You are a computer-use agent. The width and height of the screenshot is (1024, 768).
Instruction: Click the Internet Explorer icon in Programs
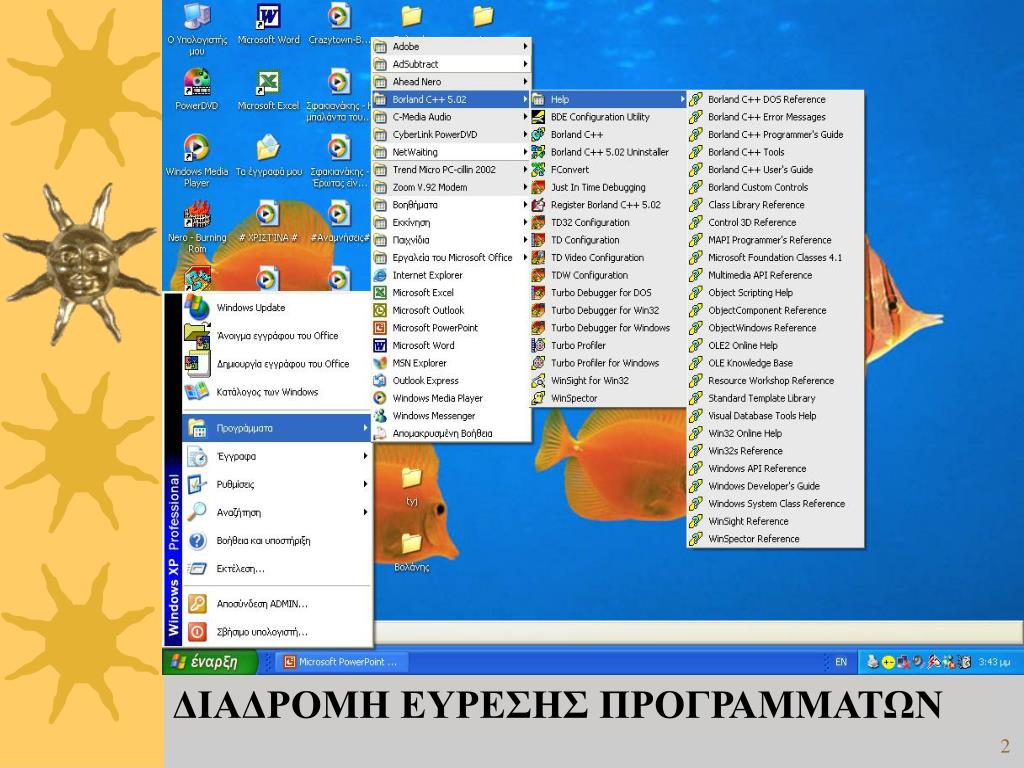pyautogui.click(x=380, y=275)
